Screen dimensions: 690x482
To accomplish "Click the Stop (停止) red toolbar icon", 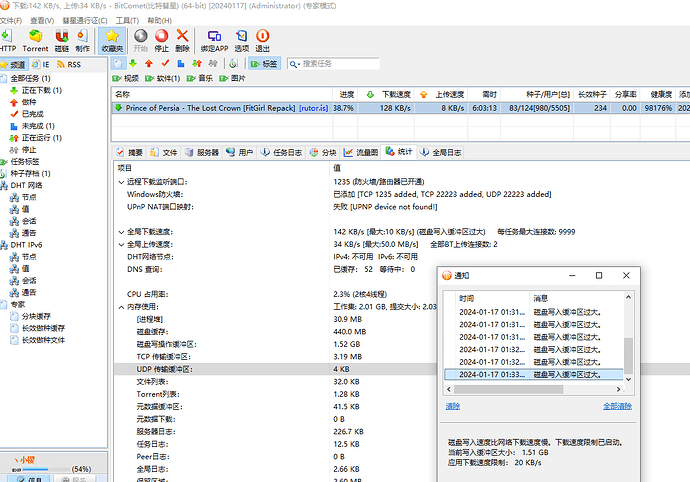I will point(161,40).
